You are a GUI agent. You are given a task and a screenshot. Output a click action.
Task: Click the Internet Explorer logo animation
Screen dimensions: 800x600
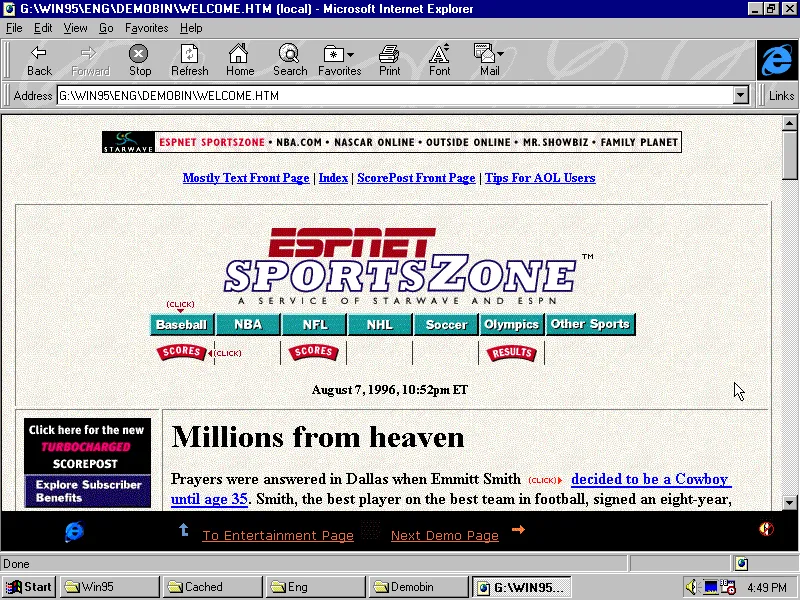(x=775, y=61)
